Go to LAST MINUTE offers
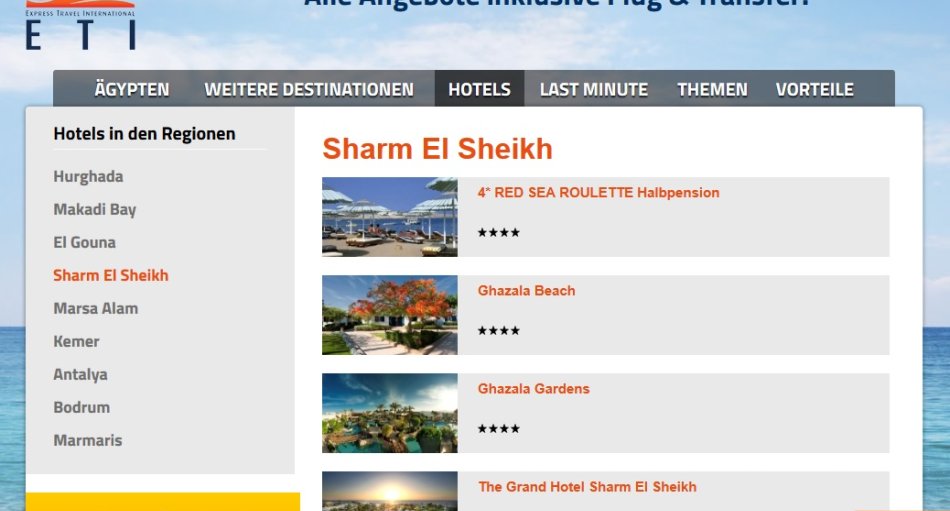This screenshot has height=511, width=950. coord(594,89)
